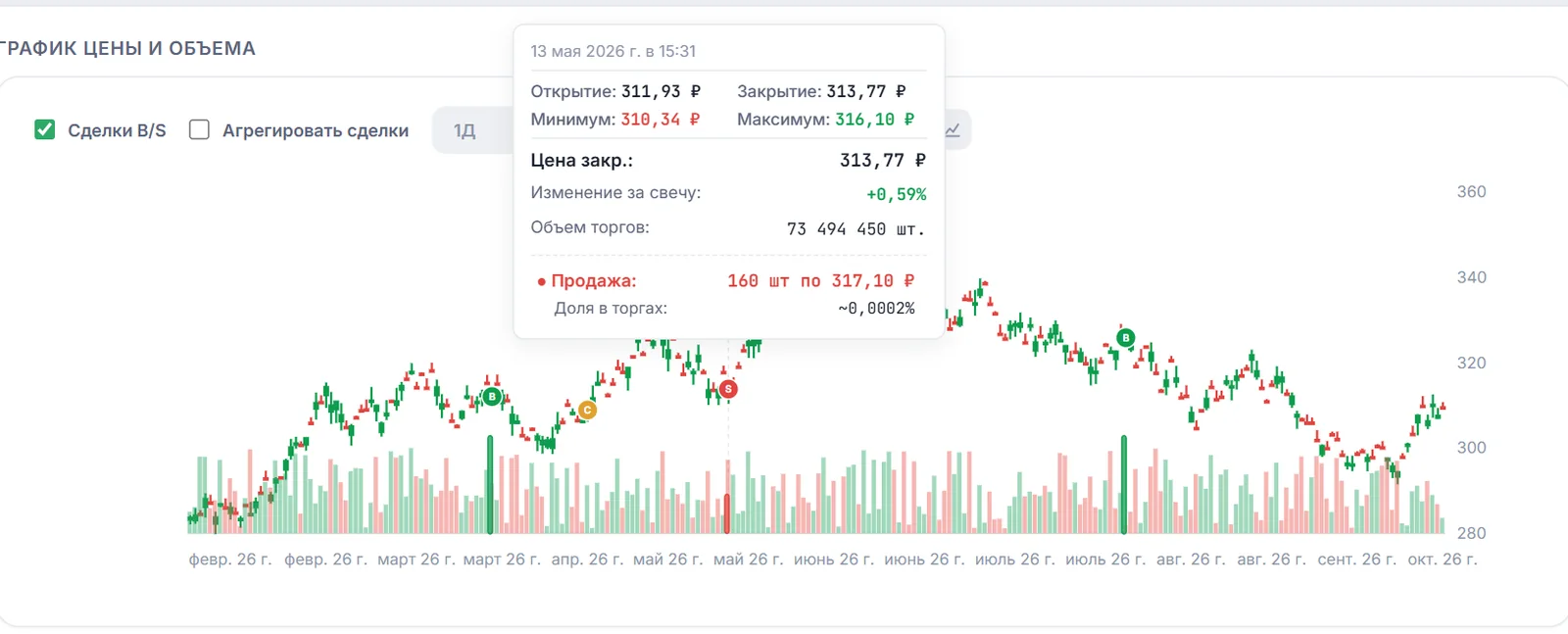Screen dimensions: 1568x634
Task: Click the candle change value +0,59%
Action: click(897, 194)
